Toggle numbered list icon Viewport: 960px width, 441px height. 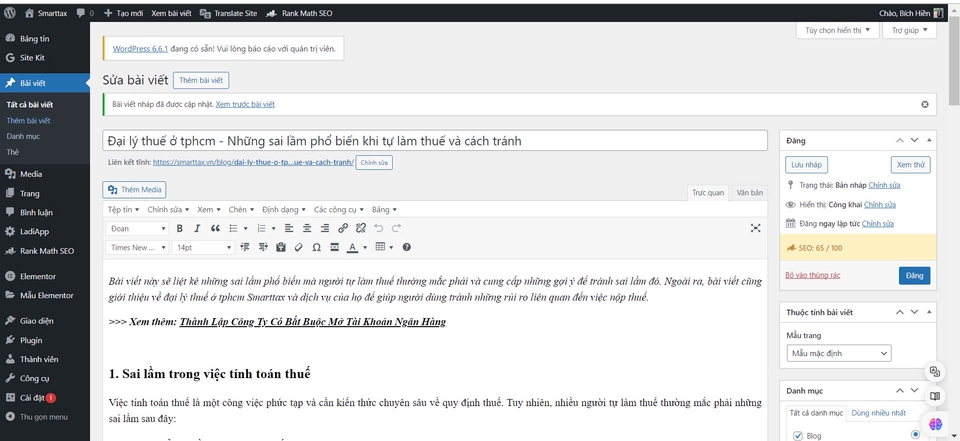[261, 228]
